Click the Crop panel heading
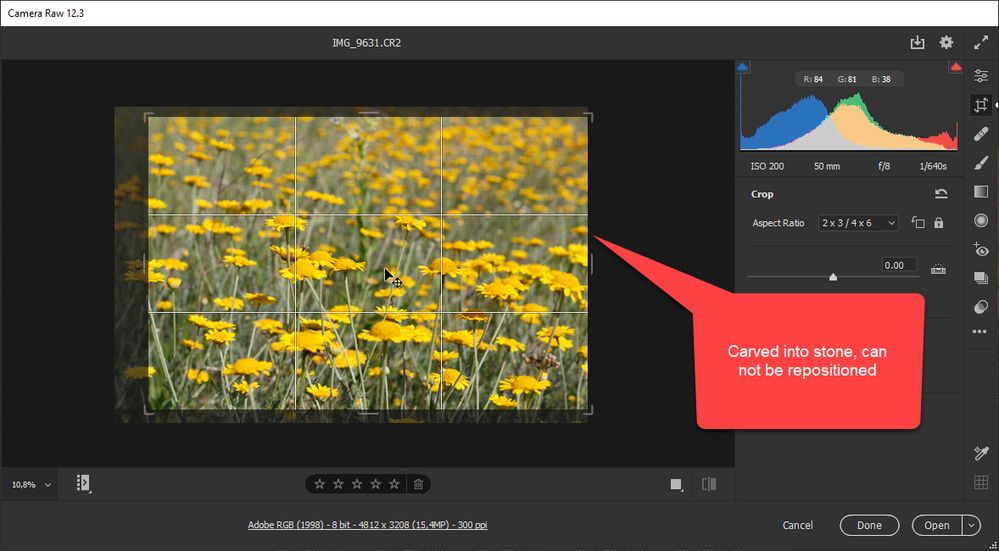The height and width of the screenshot is (551, 999). tap(762, 194)
